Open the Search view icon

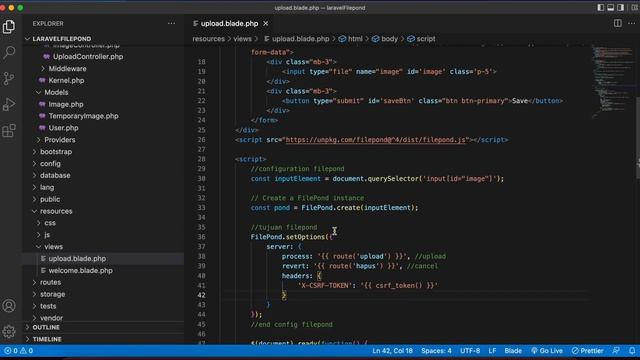pyautogui.click(x=9, y=52)
